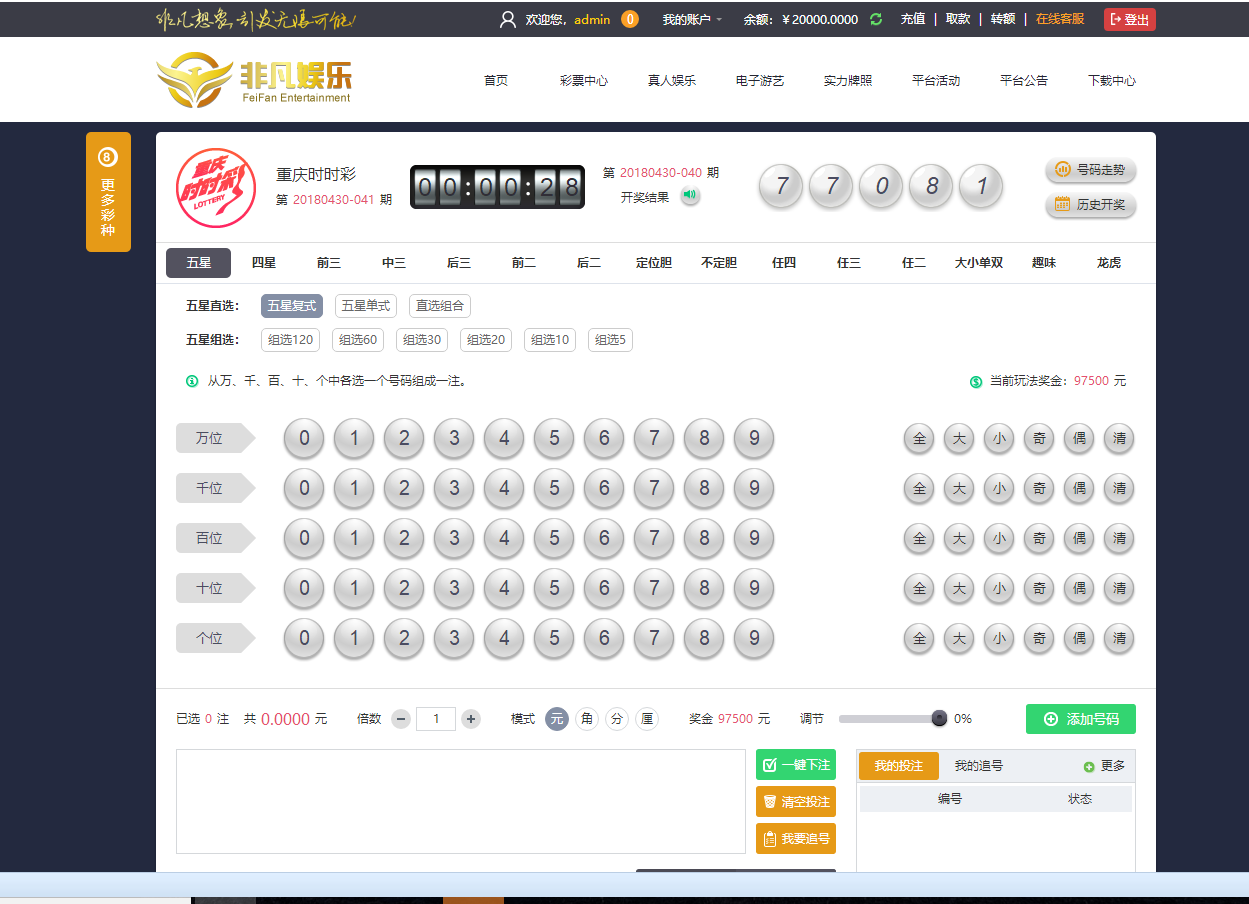Click the 非凡娱乐 logo

click(254, 80)
